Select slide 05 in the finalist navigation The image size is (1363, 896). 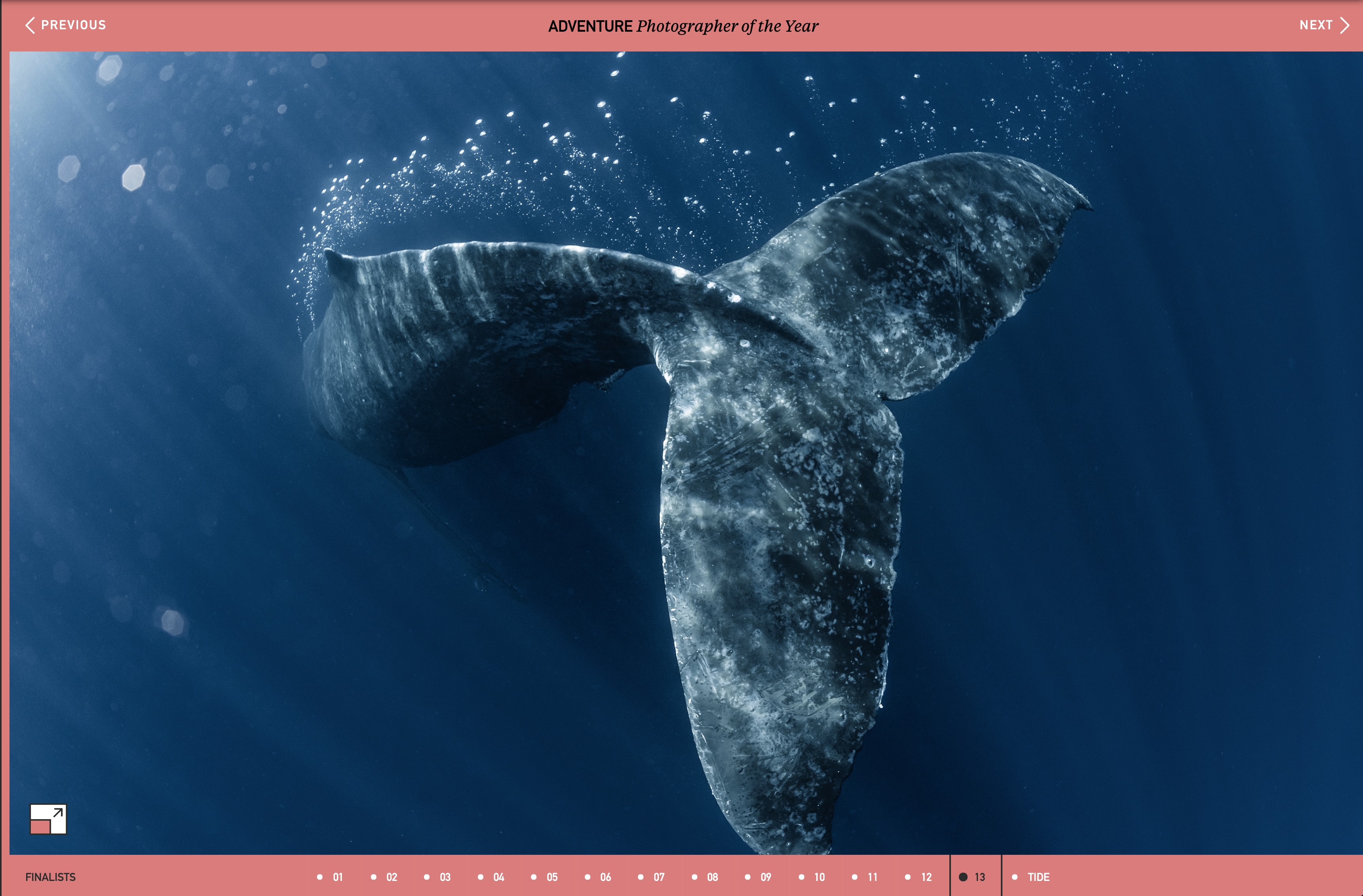[552, 877]
